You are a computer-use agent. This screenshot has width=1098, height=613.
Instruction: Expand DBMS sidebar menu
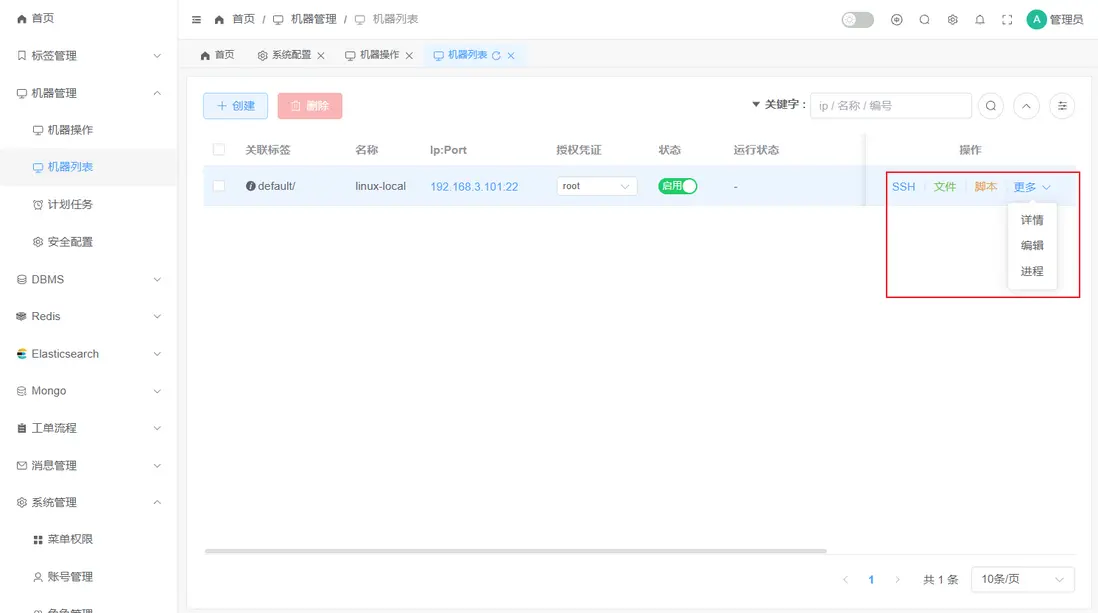point(88,279)
